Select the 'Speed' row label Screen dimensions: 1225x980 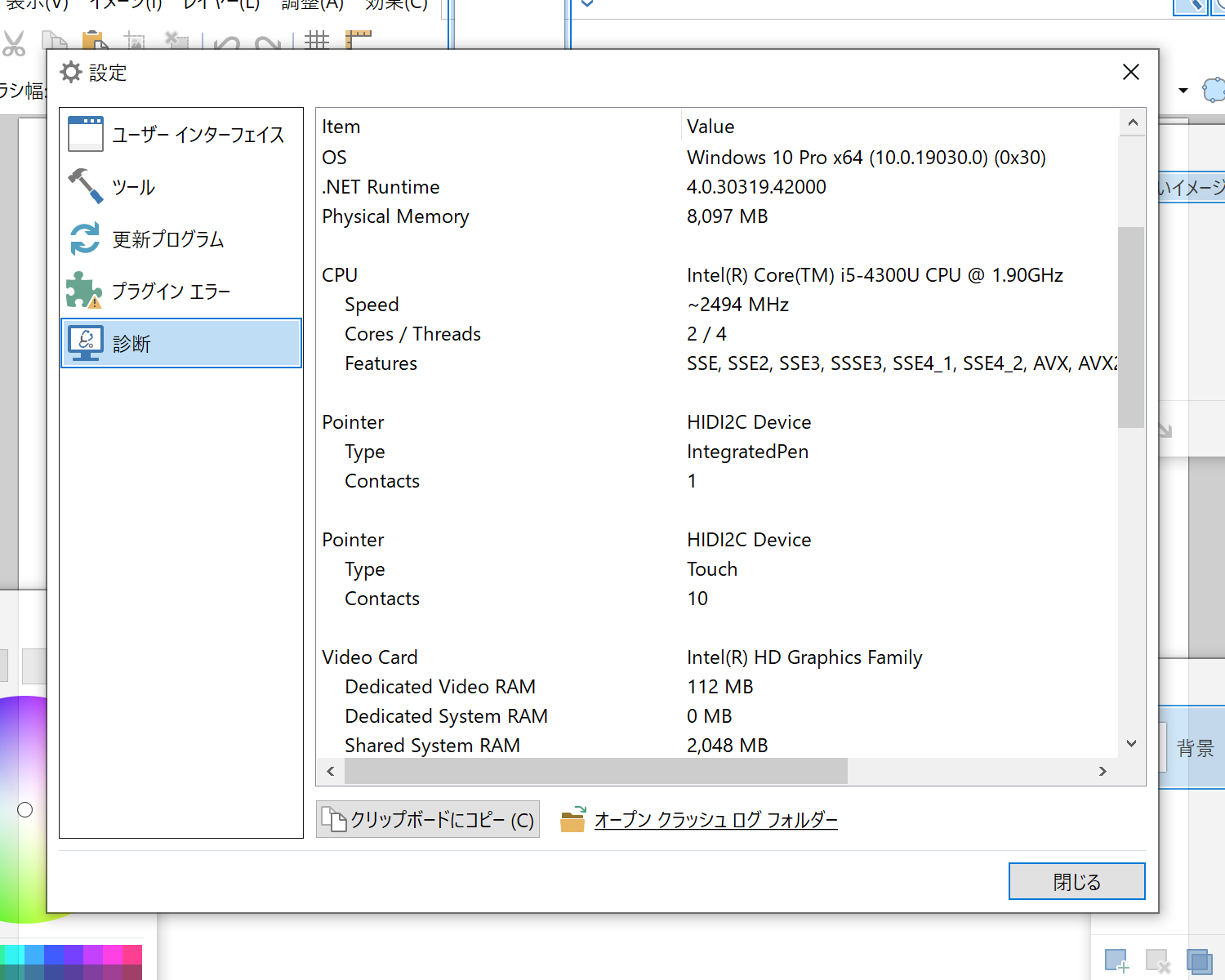[x=372, y=305]
